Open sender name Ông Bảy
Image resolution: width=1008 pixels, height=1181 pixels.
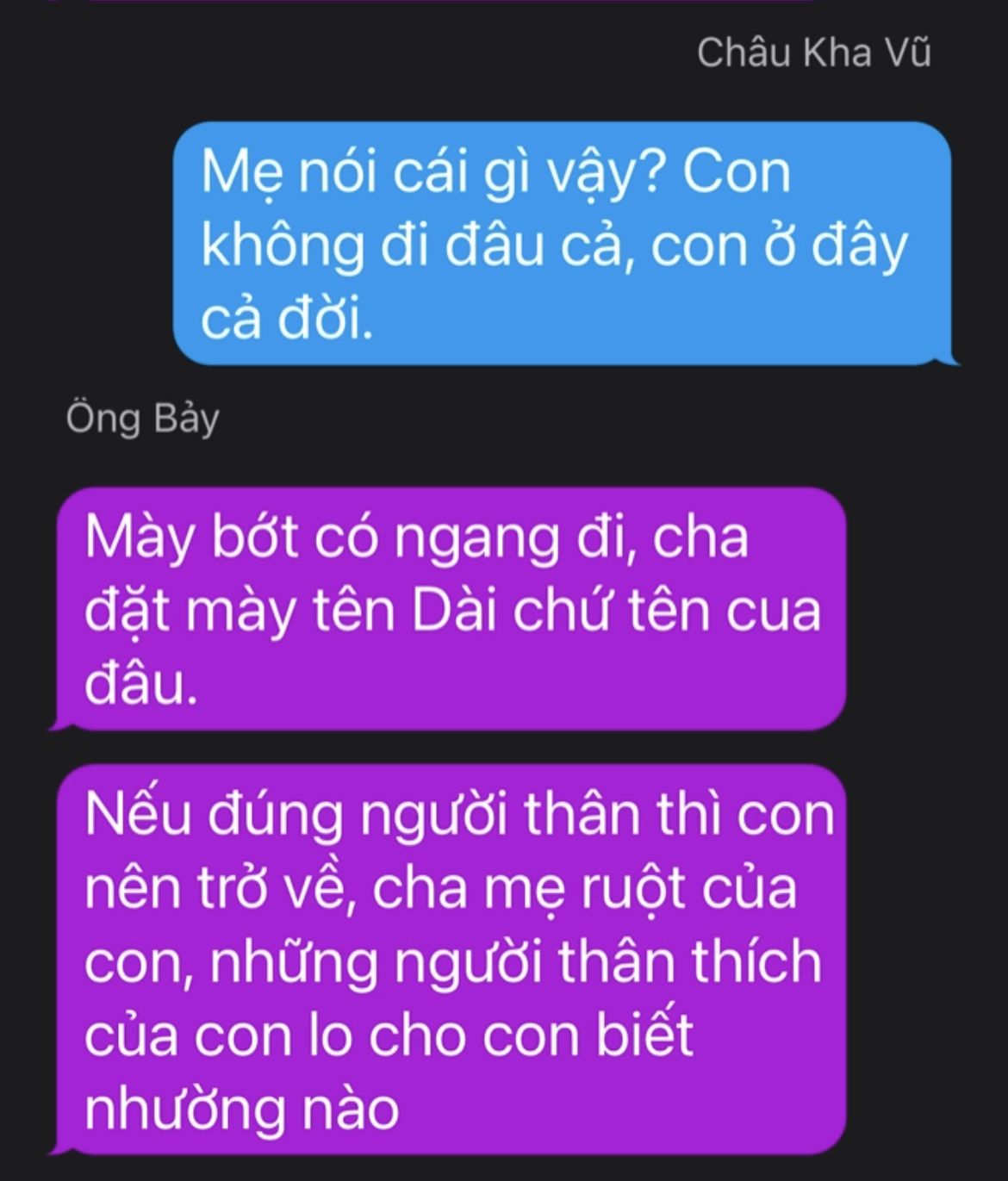point(143,420)
